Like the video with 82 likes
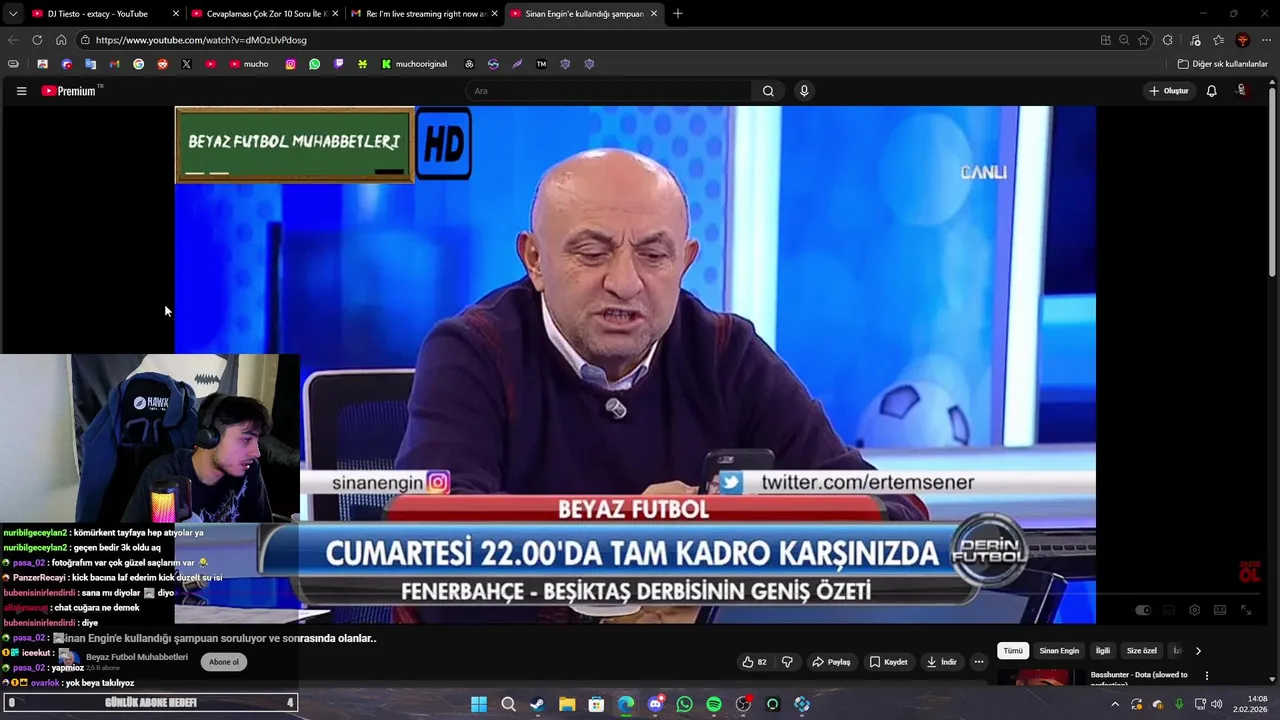Image resolution: width=1280 pixels, height=720 pixels. [754, 662]
